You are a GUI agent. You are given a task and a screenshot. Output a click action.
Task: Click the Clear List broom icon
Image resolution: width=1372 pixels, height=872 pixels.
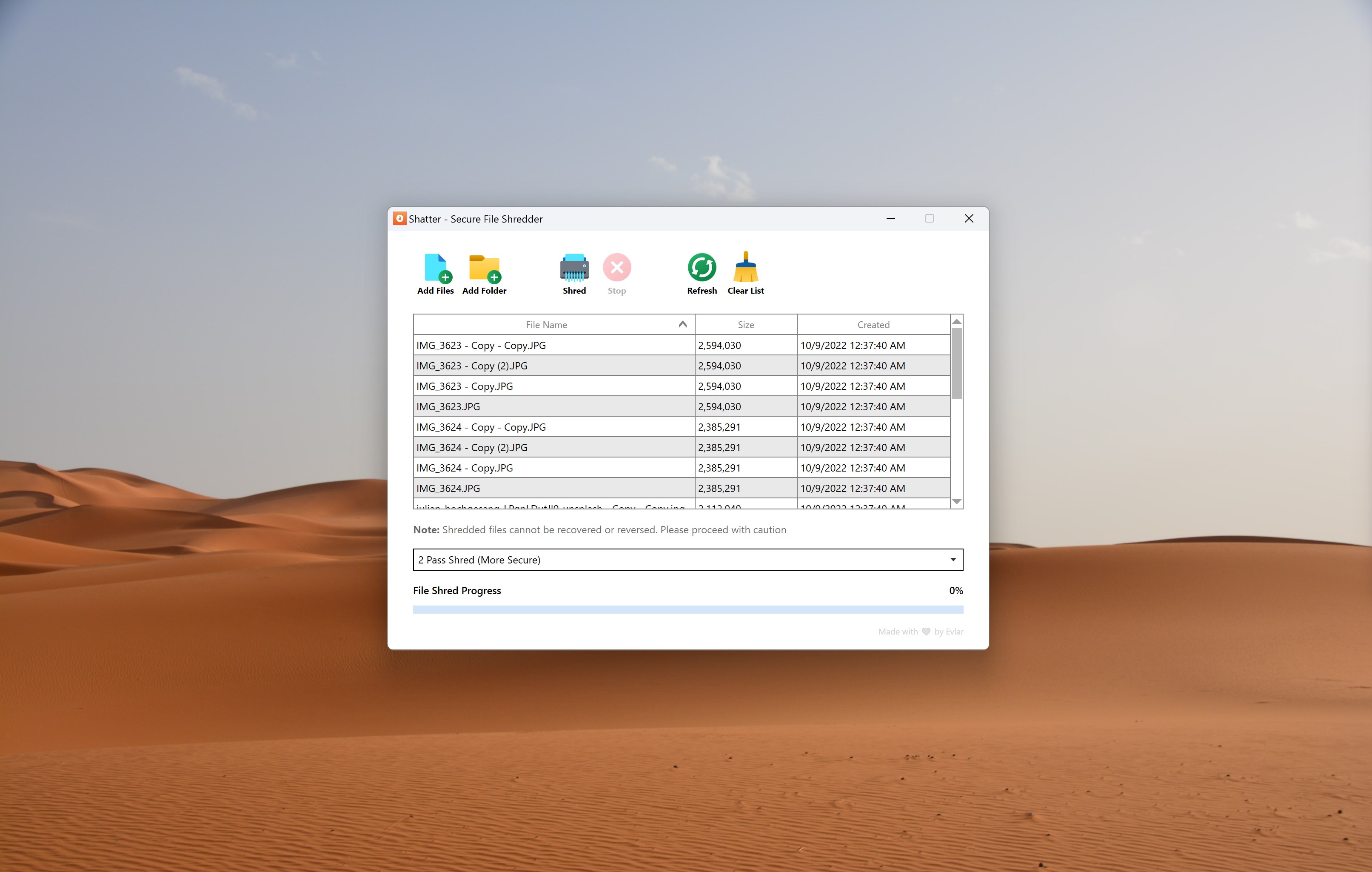[745, 268]
